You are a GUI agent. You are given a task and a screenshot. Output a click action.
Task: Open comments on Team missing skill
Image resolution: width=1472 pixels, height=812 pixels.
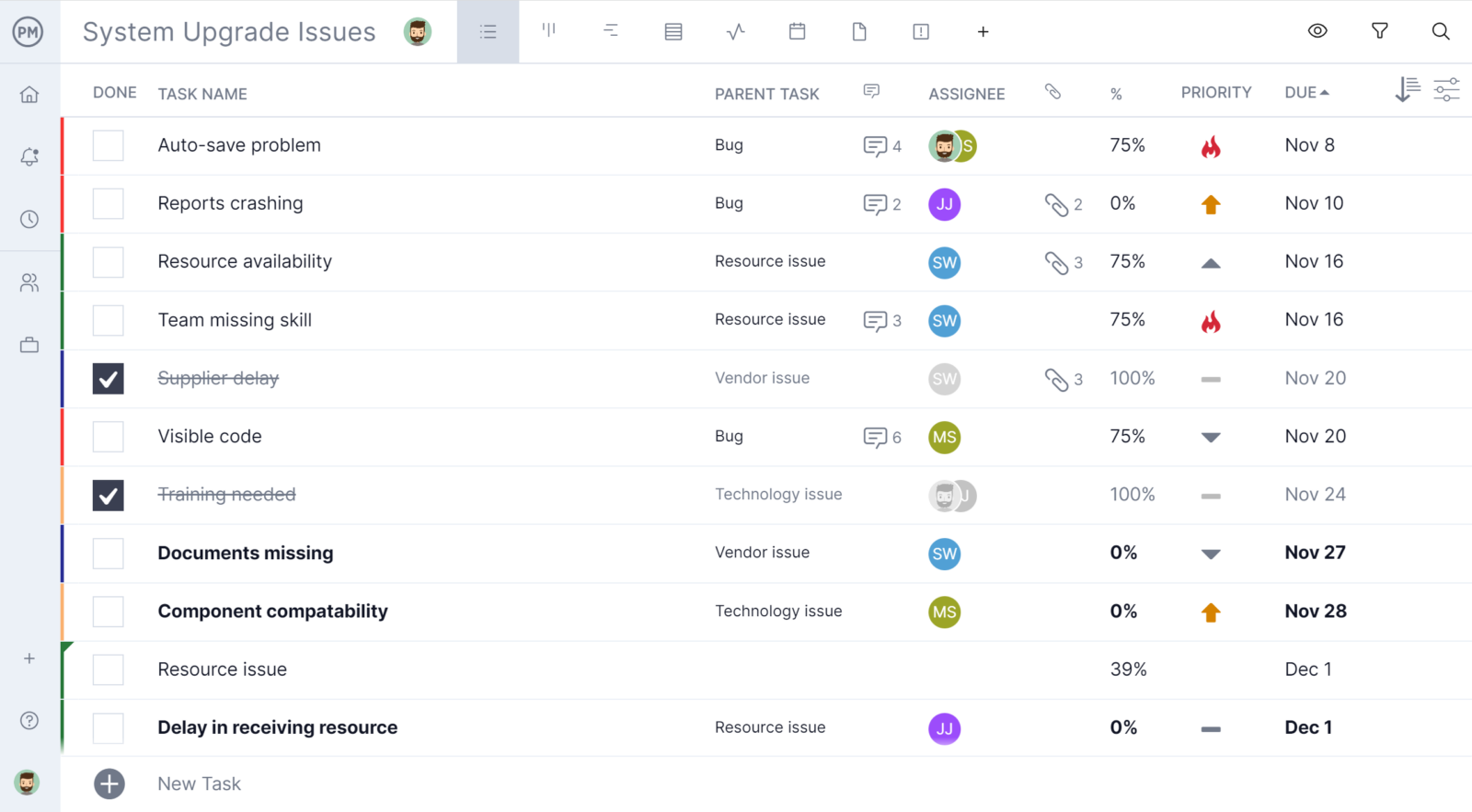click(x=881, y=321)
